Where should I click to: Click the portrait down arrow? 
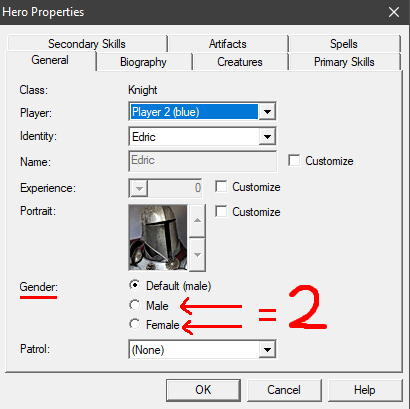pyautogui.click(x=197, y=255)
